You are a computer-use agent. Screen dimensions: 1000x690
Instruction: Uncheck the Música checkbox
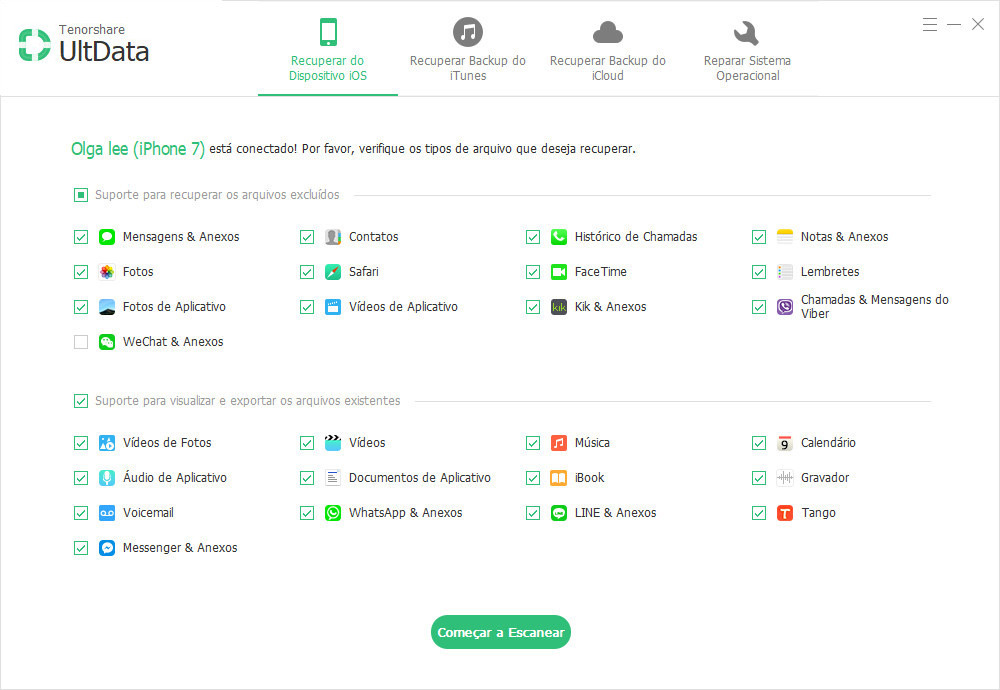(x=533, y=443)
